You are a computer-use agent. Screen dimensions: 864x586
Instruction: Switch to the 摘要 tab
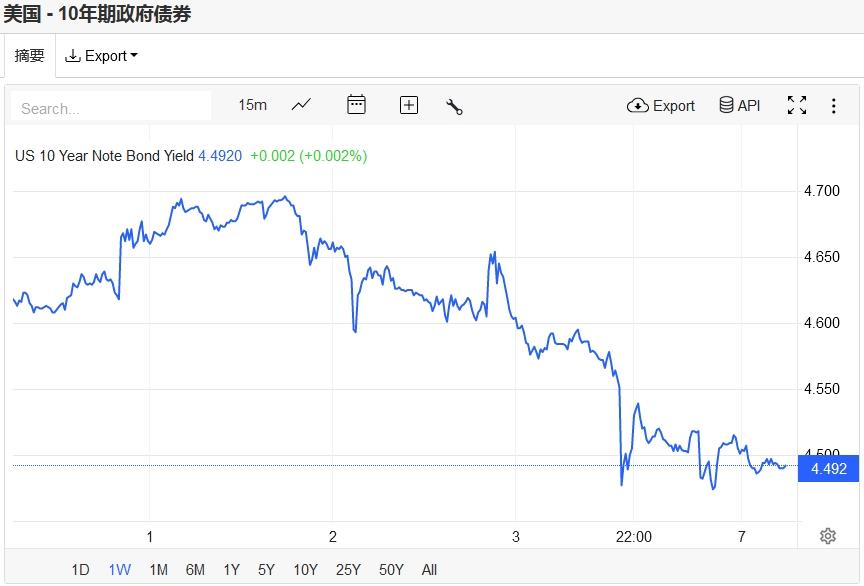30,56
